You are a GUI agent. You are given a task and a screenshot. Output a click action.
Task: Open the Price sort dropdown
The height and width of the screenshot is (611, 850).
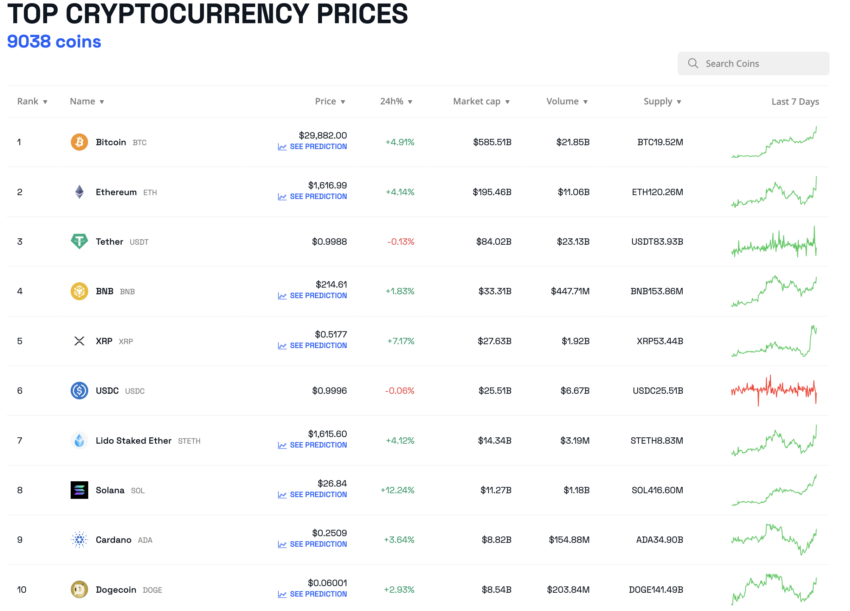tap(330, 101)
